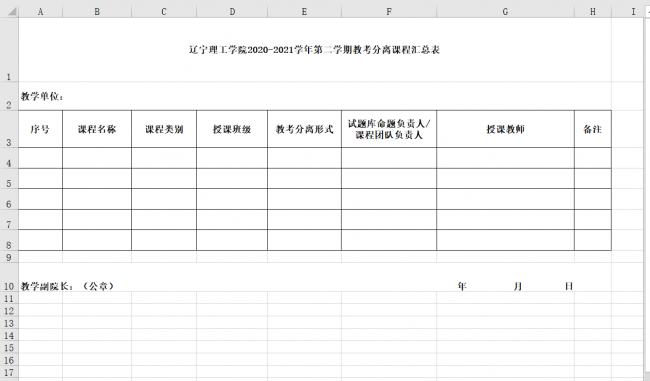Select column F header
650x381 pixels.
coord(389,12)
